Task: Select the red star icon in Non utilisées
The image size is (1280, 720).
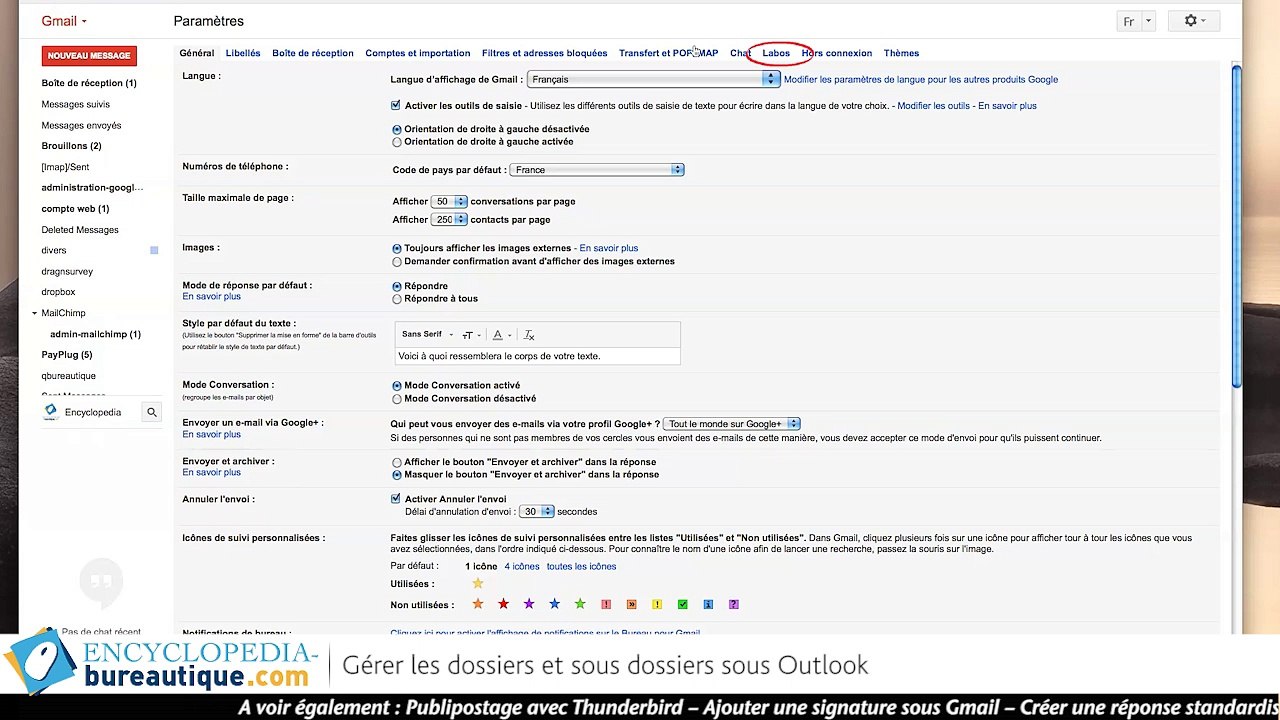Action: pos(503,604)
